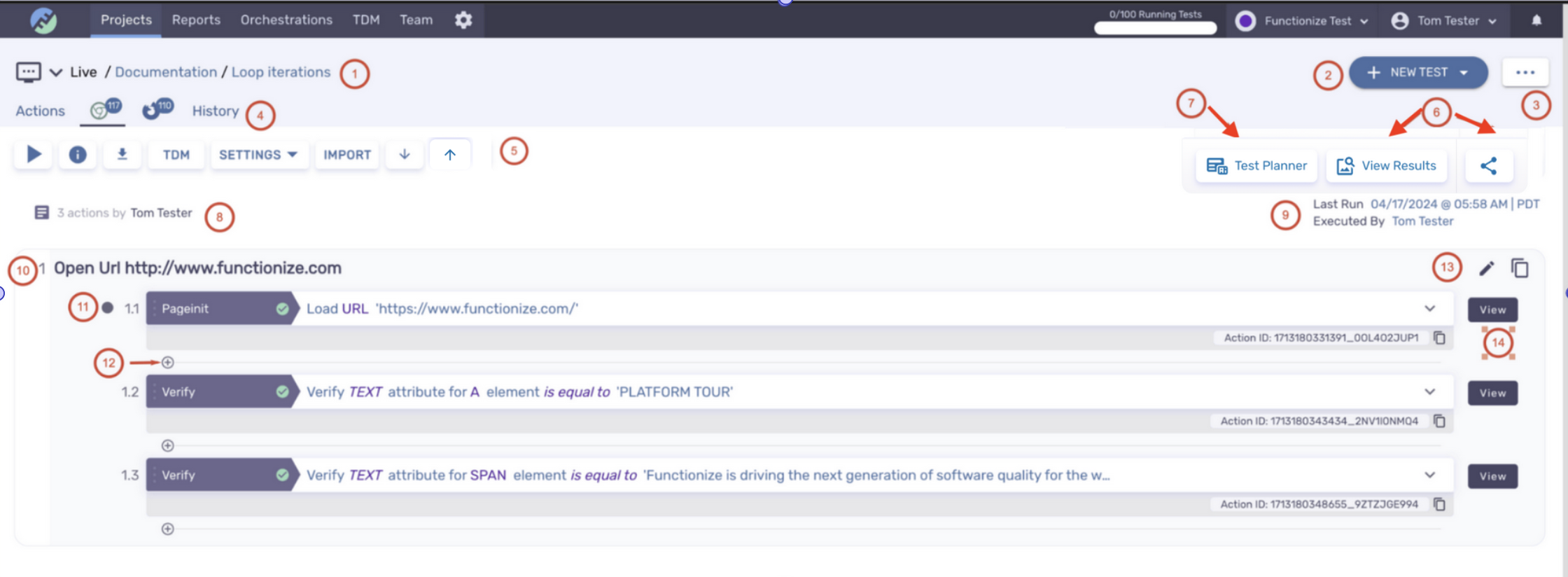The width and height of the screenshot is (1568, 577).
Task: Open the Orchestrations menu
Action: [286, 20]
